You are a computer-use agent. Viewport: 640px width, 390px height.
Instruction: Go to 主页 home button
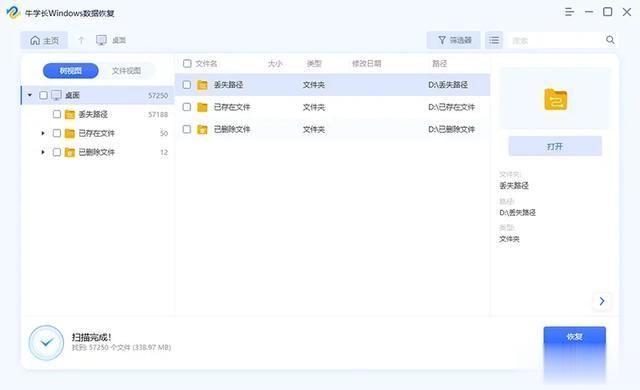[x=44, y=40]
